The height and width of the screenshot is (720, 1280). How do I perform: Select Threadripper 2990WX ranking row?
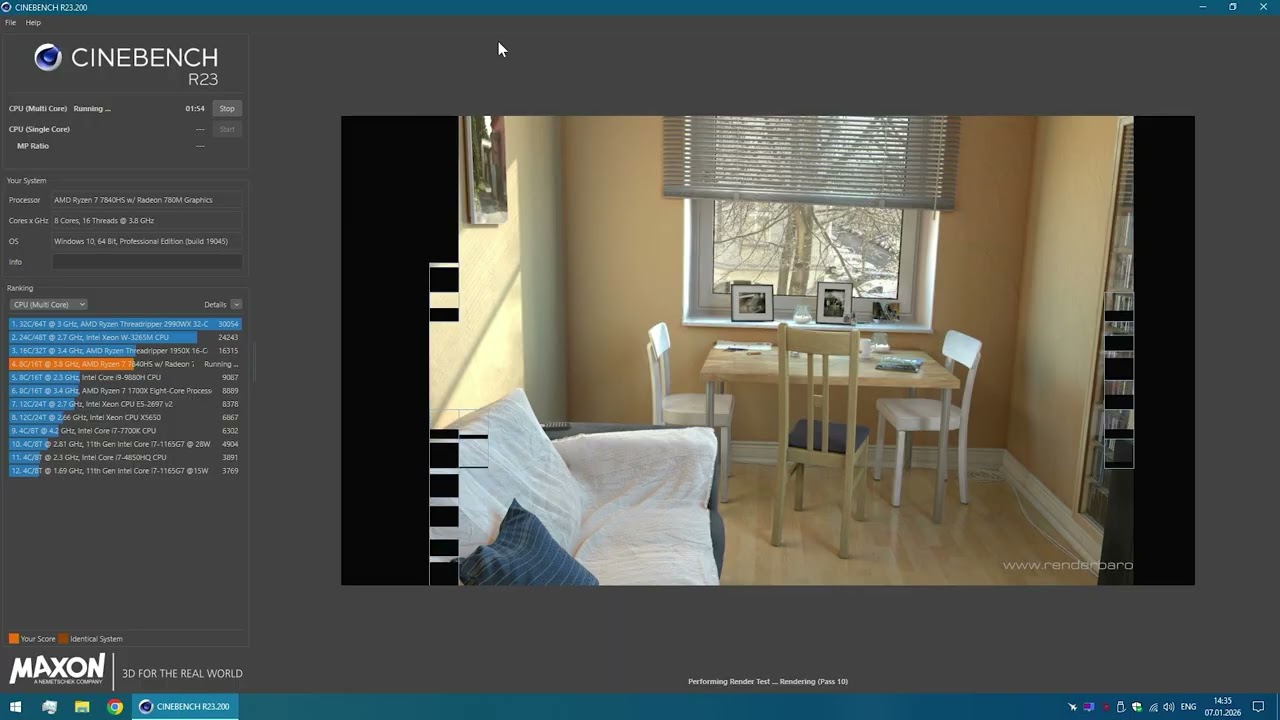125,324
